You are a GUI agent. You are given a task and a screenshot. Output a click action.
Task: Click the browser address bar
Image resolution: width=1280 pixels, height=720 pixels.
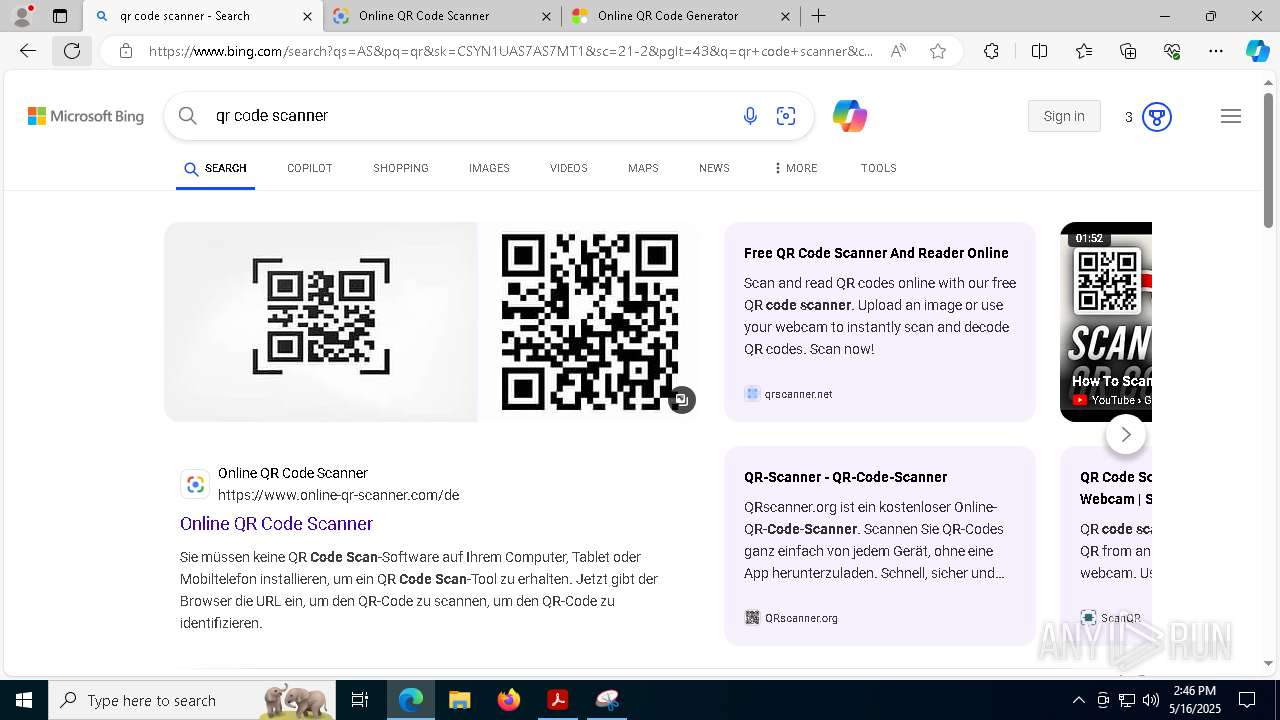510,51
